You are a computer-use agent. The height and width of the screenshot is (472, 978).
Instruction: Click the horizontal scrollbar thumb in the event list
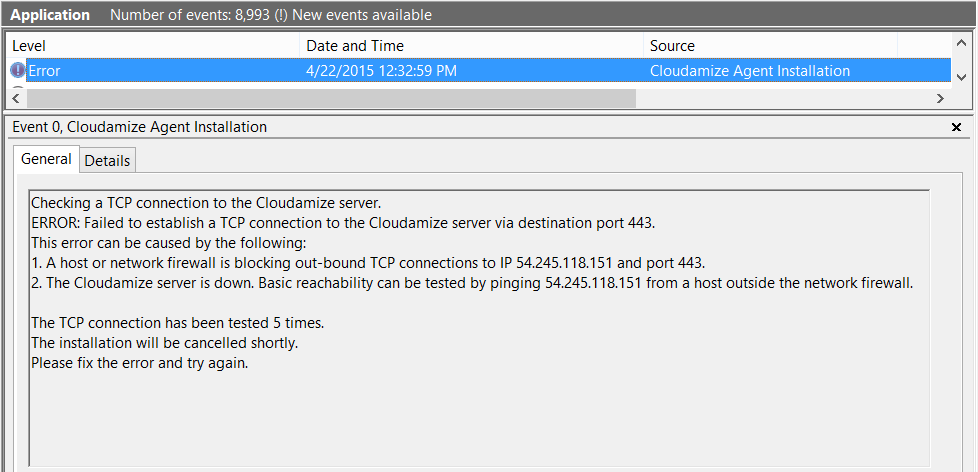[x=330, y=98]
